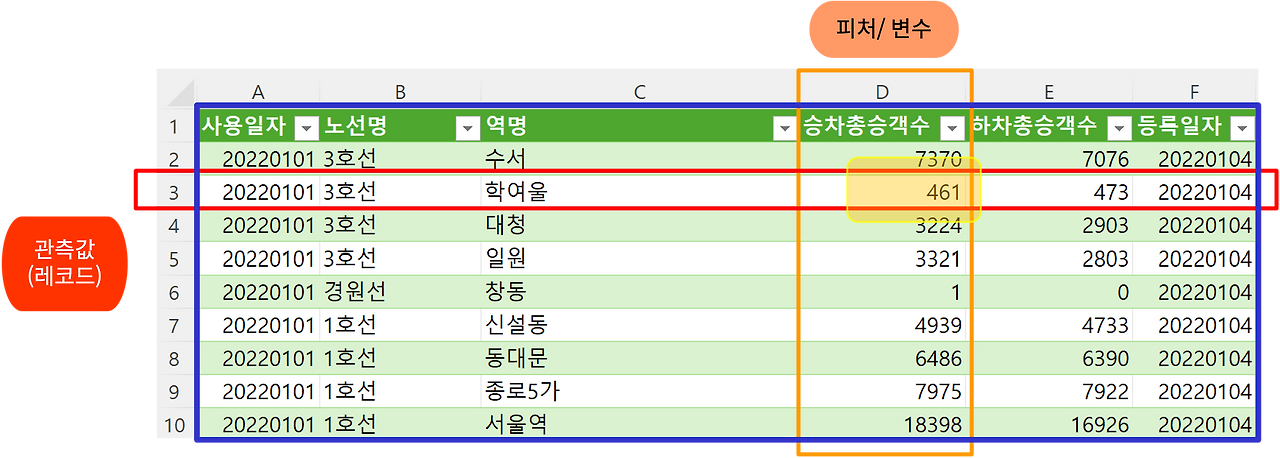Select the 1호선 cell in 서울역 row

400,424
